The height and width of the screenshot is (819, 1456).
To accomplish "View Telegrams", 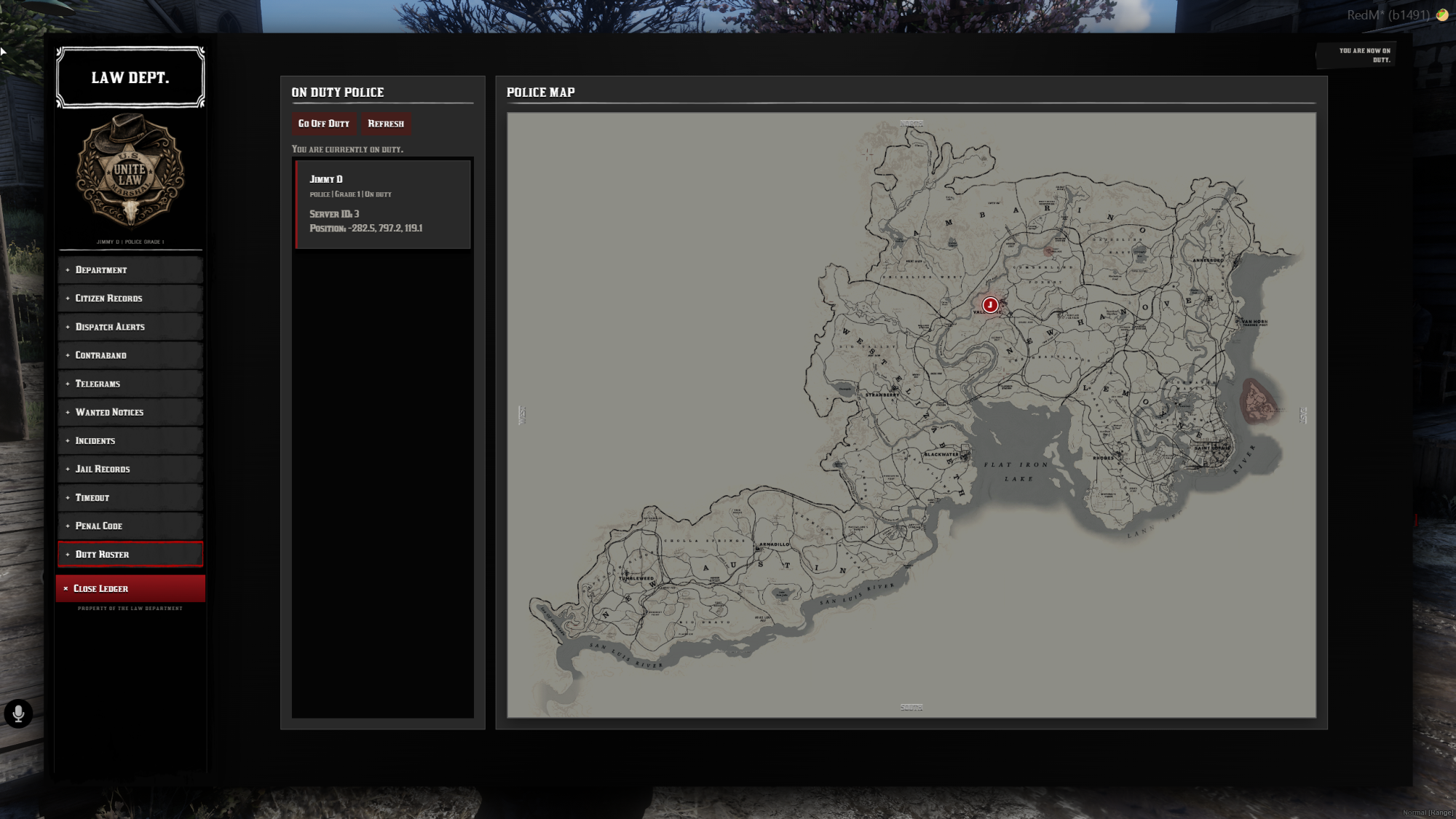I will (130, 384).
